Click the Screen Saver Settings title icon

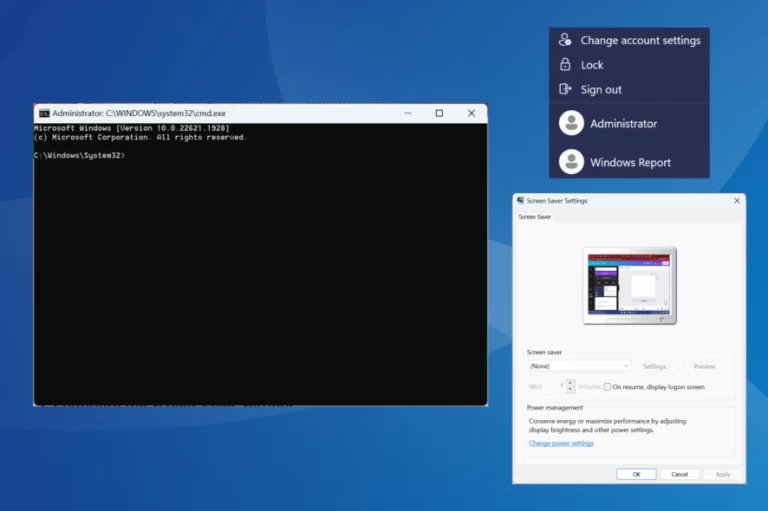[520, 201]
